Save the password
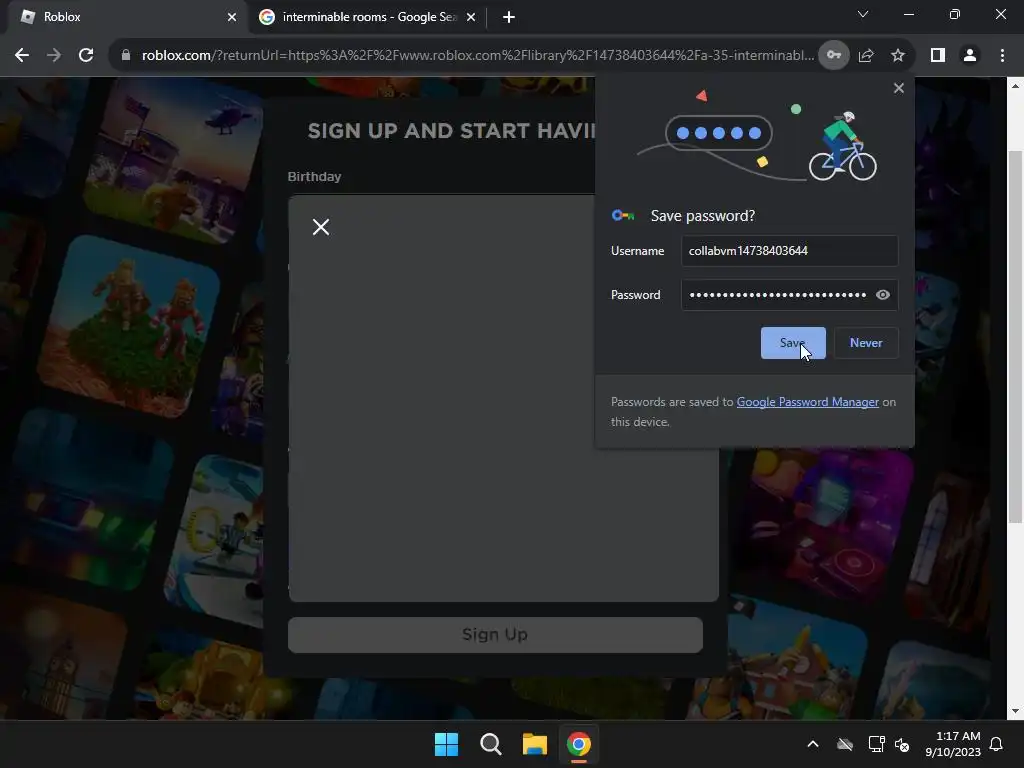The image size is (1024, 768). coord(793,343)
